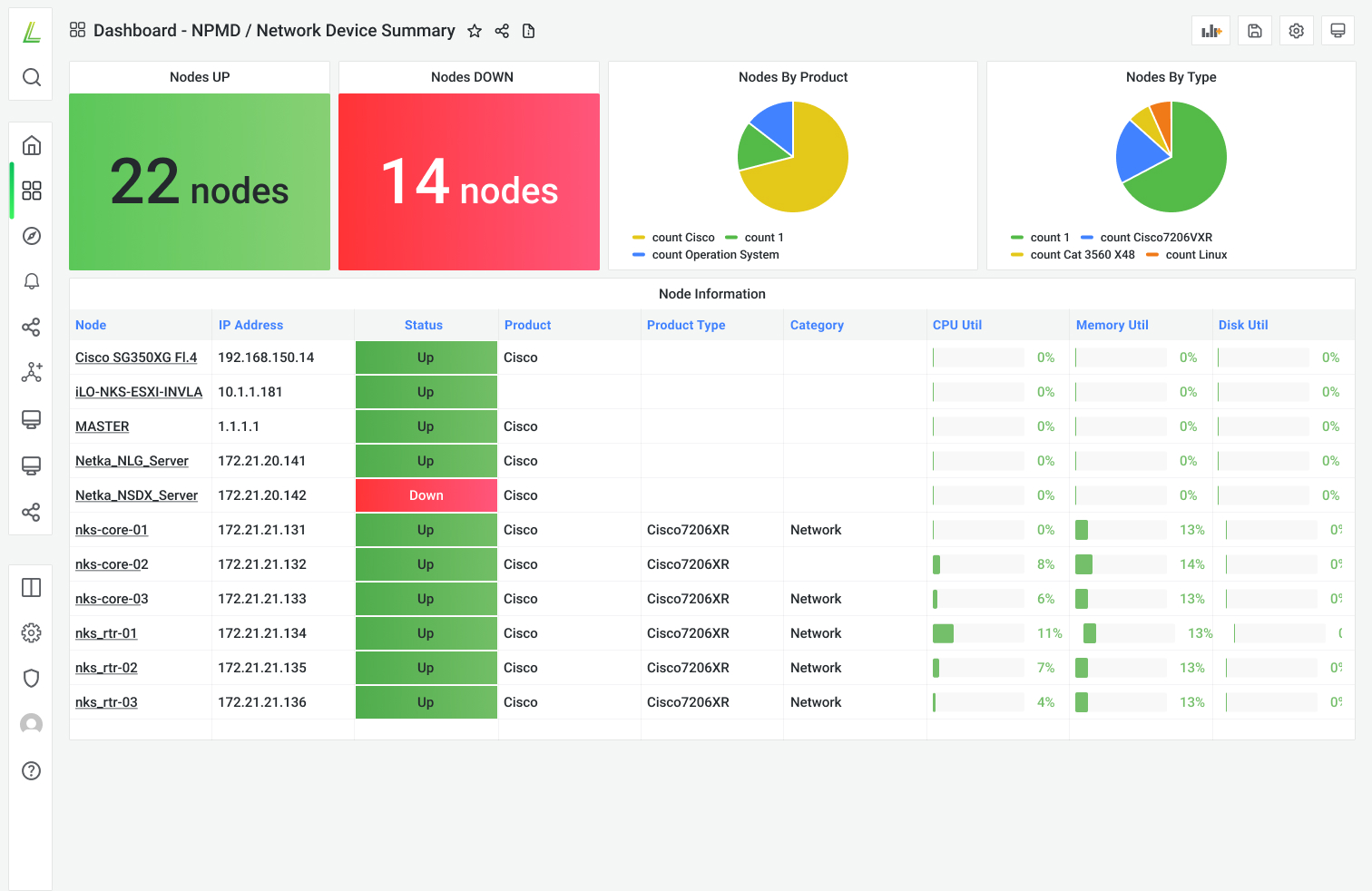This screenshot has width=1372, height=891.
Task: Expand the Nodes By Product panel title
Action: click(x=792, y=77)
